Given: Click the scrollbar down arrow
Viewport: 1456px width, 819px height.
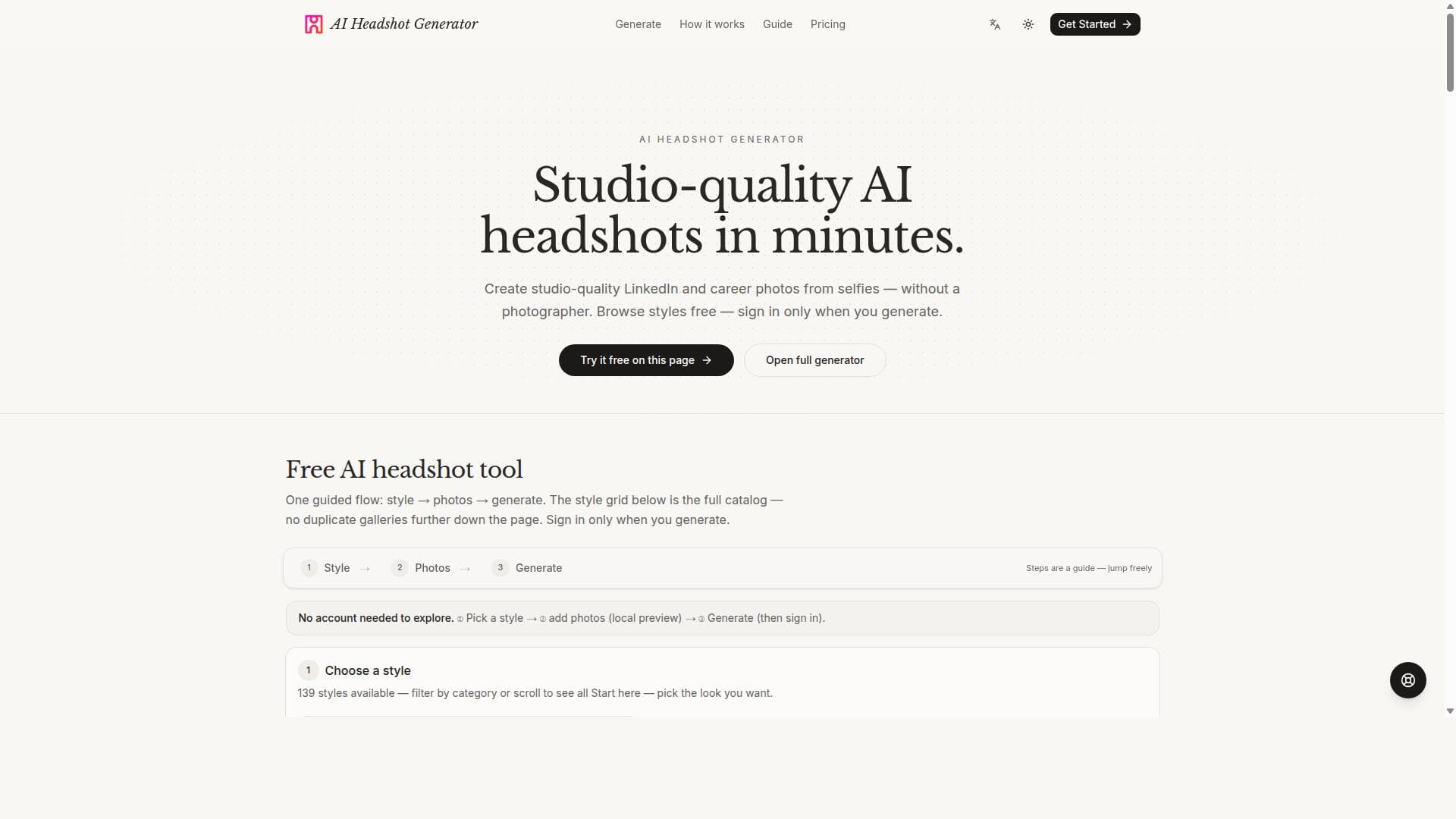Looking at the screenshot, I should (1450, 711).
